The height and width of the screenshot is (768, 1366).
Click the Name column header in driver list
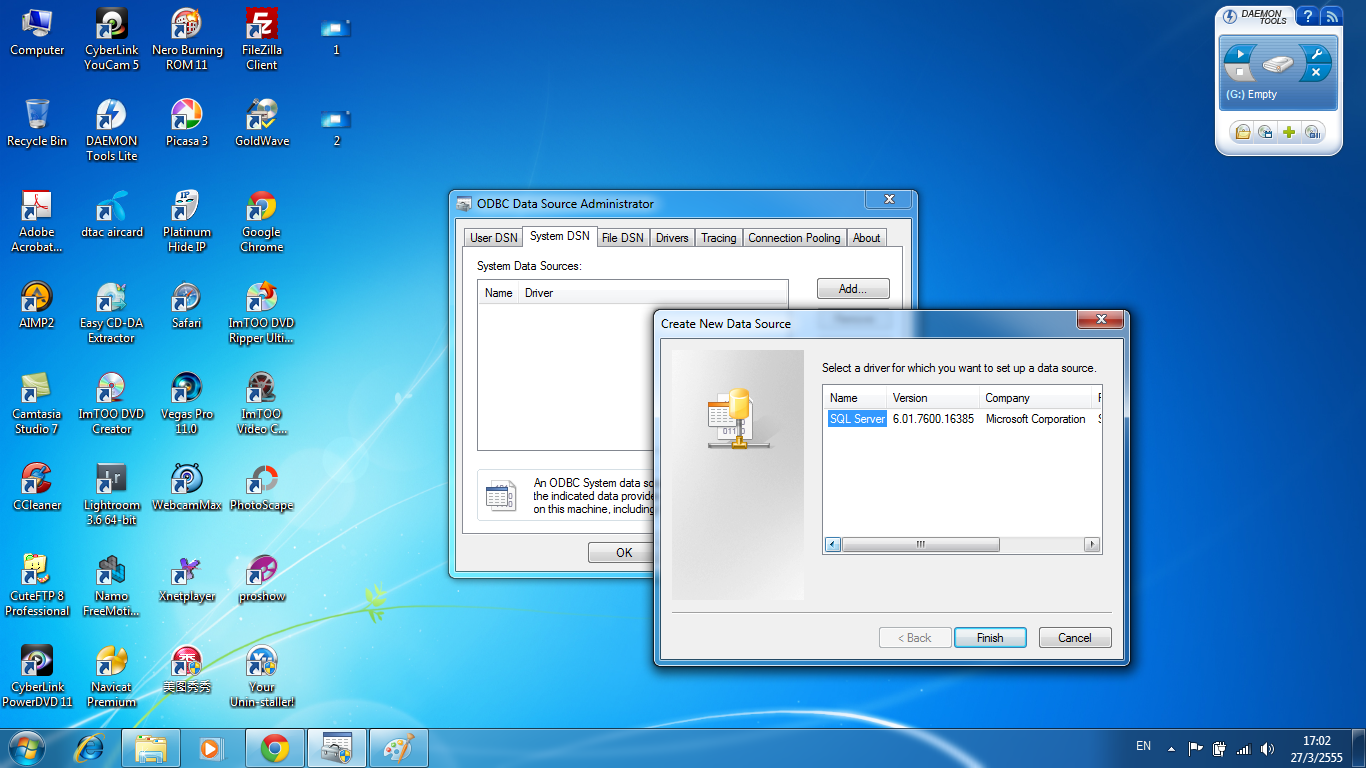click(x=855, y=398)
